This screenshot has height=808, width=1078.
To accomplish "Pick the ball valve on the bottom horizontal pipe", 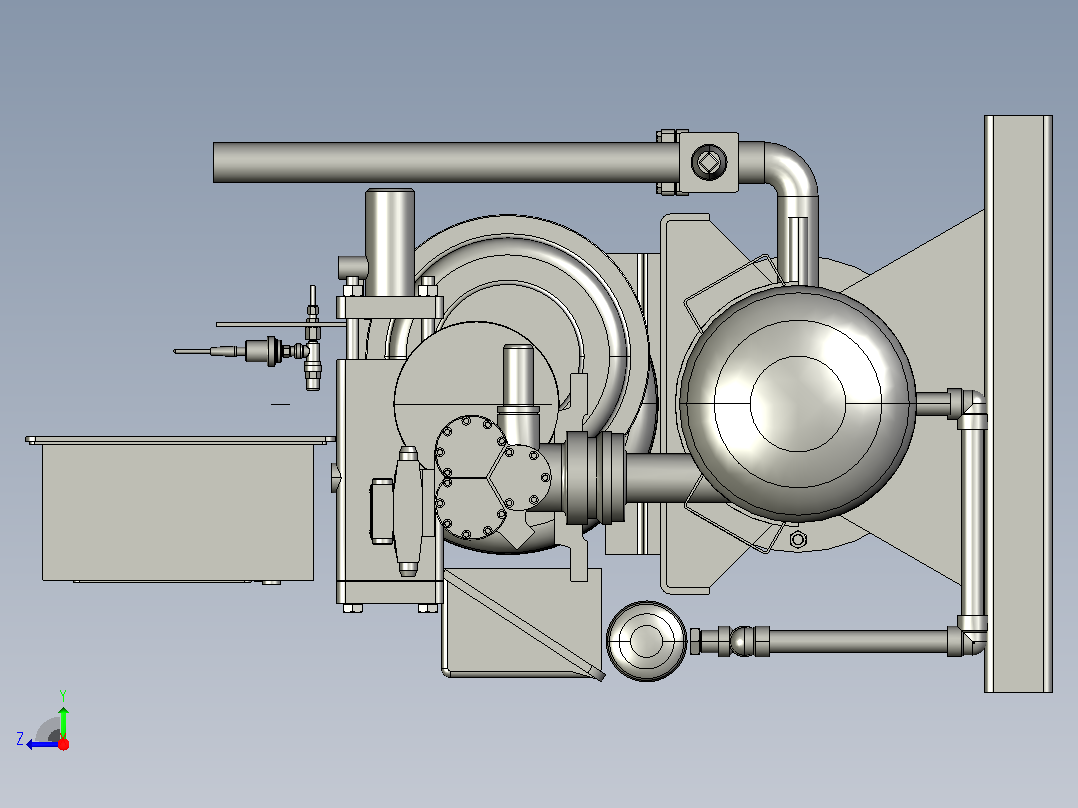I will pyautogui.click(x=742, y=641).
